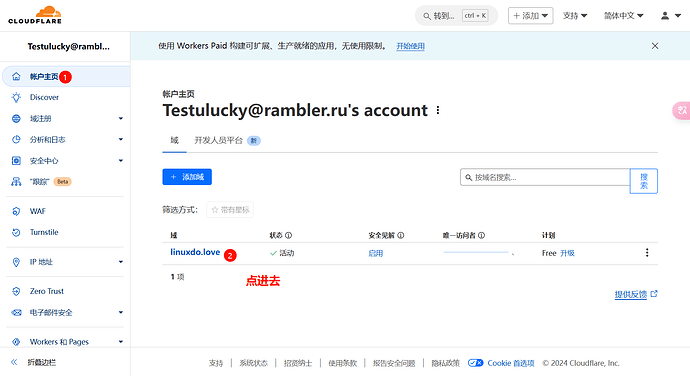Open the linuxdo.love row three-dot menu
Image resolution: width=690 pixels, height=376 pixels.
pos(647,253)
